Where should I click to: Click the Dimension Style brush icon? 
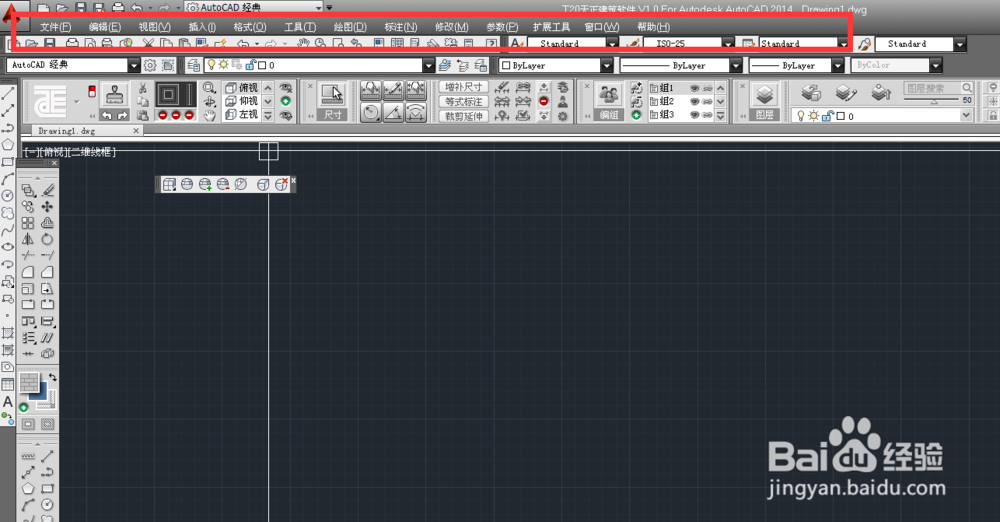tap(633, 43)
